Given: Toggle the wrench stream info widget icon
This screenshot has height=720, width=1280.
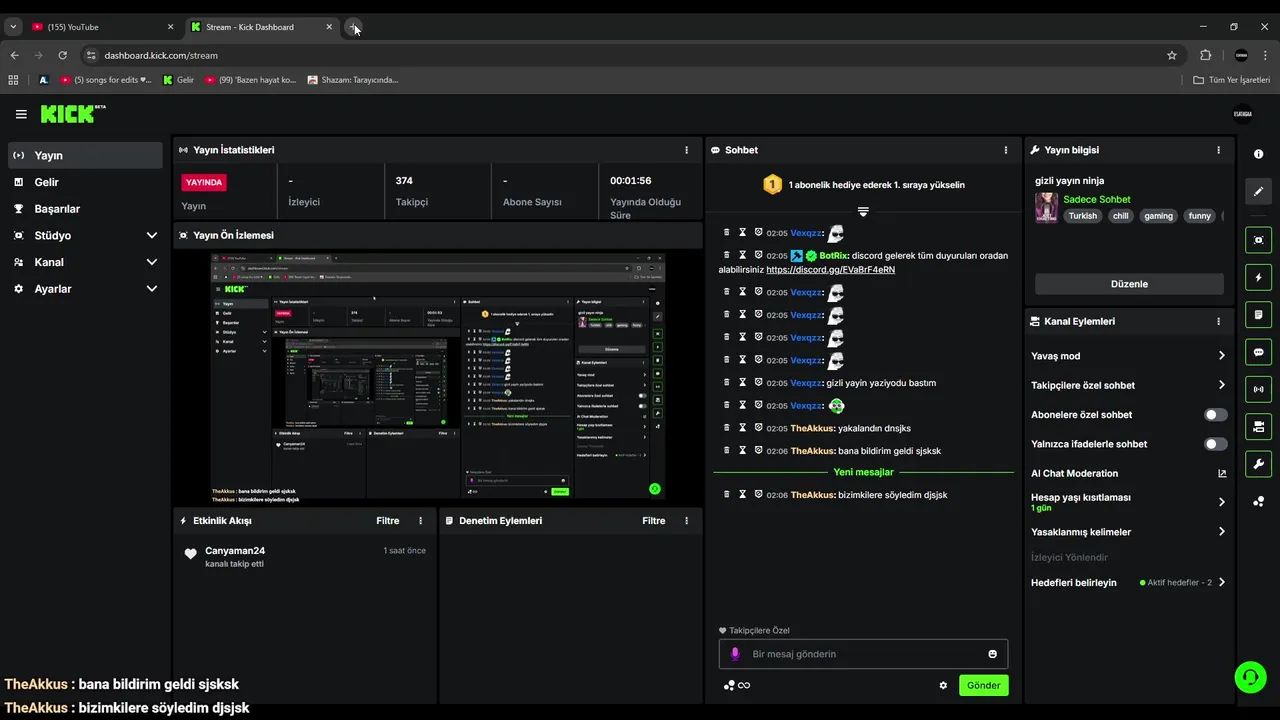Looking at the screenshot, I should click(1258, 464).
